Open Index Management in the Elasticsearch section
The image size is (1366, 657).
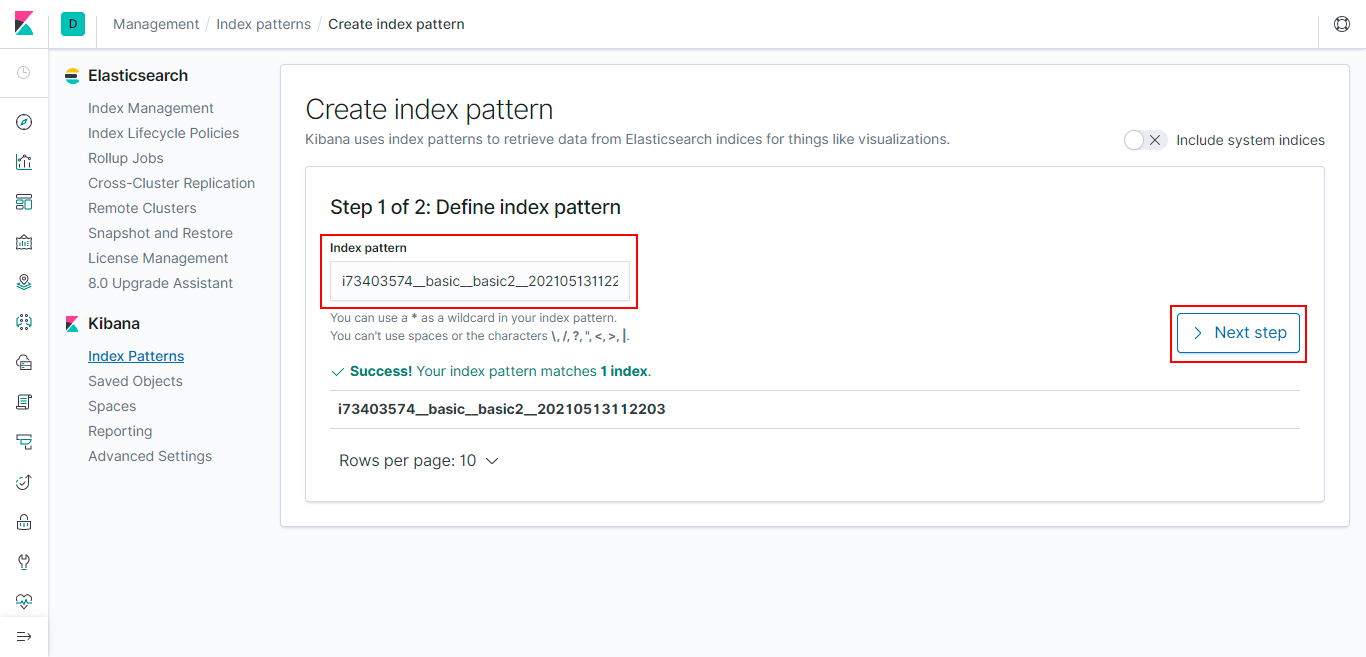151,108
